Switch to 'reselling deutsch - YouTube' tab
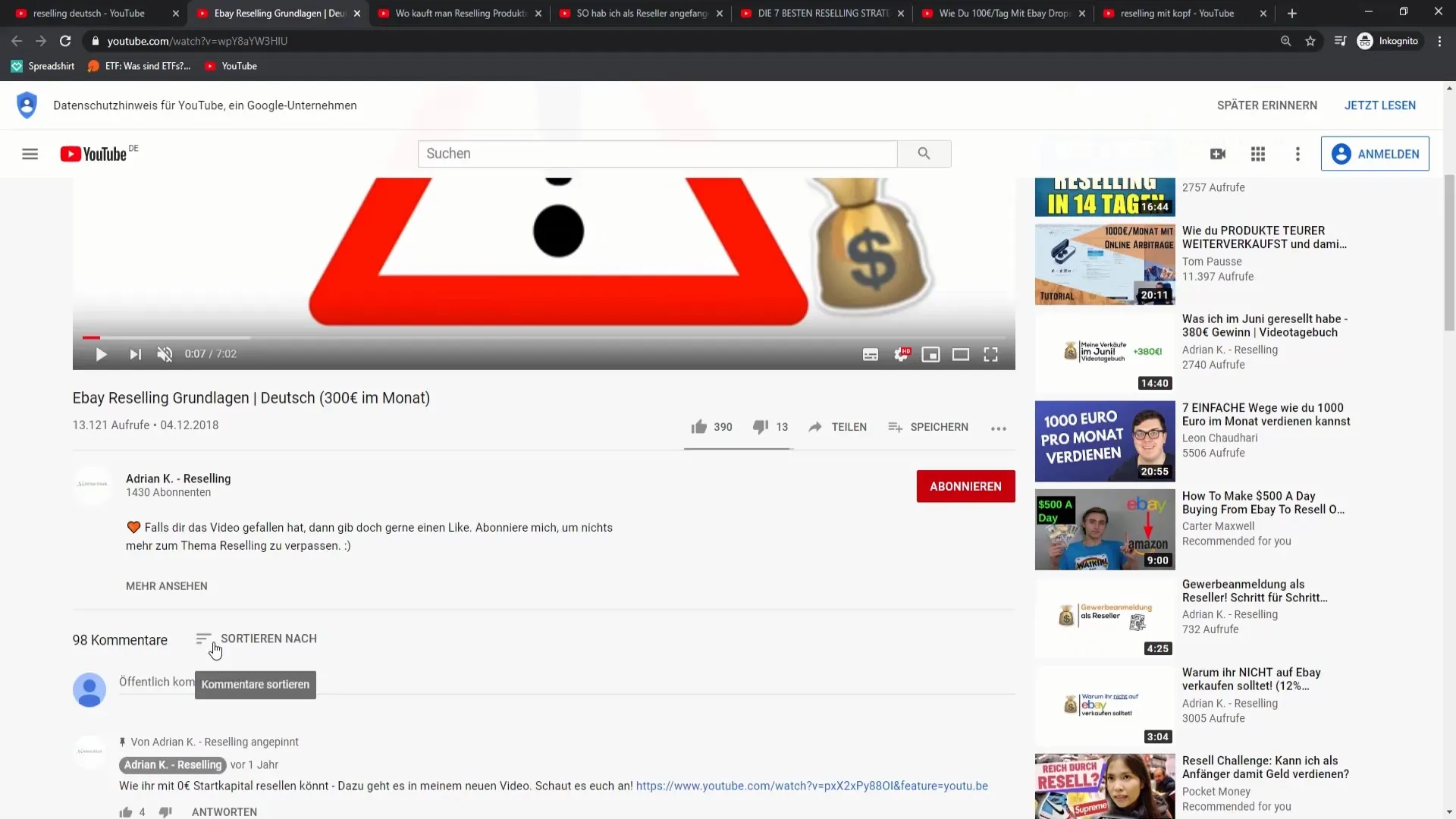1456x819 pixels. point(89,13)
